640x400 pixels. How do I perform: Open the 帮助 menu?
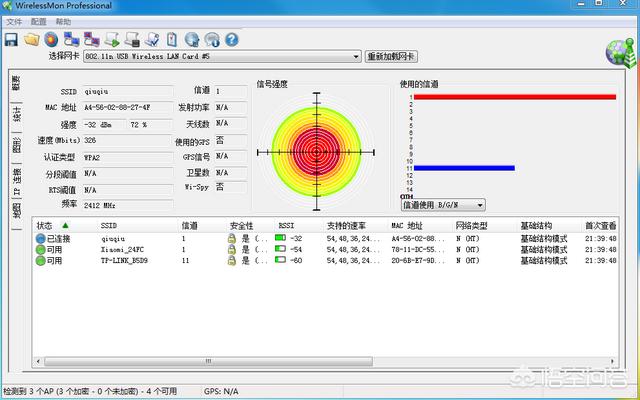click(x=64, y=21)
